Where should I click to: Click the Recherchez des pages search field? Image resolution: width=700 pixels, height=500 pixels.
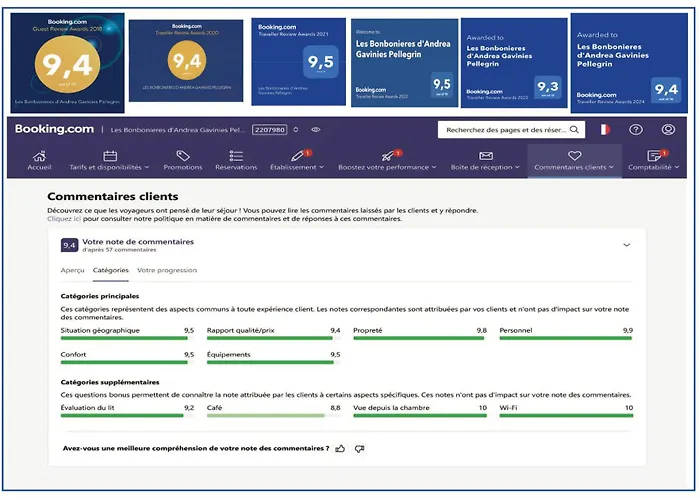click(511, 129)
